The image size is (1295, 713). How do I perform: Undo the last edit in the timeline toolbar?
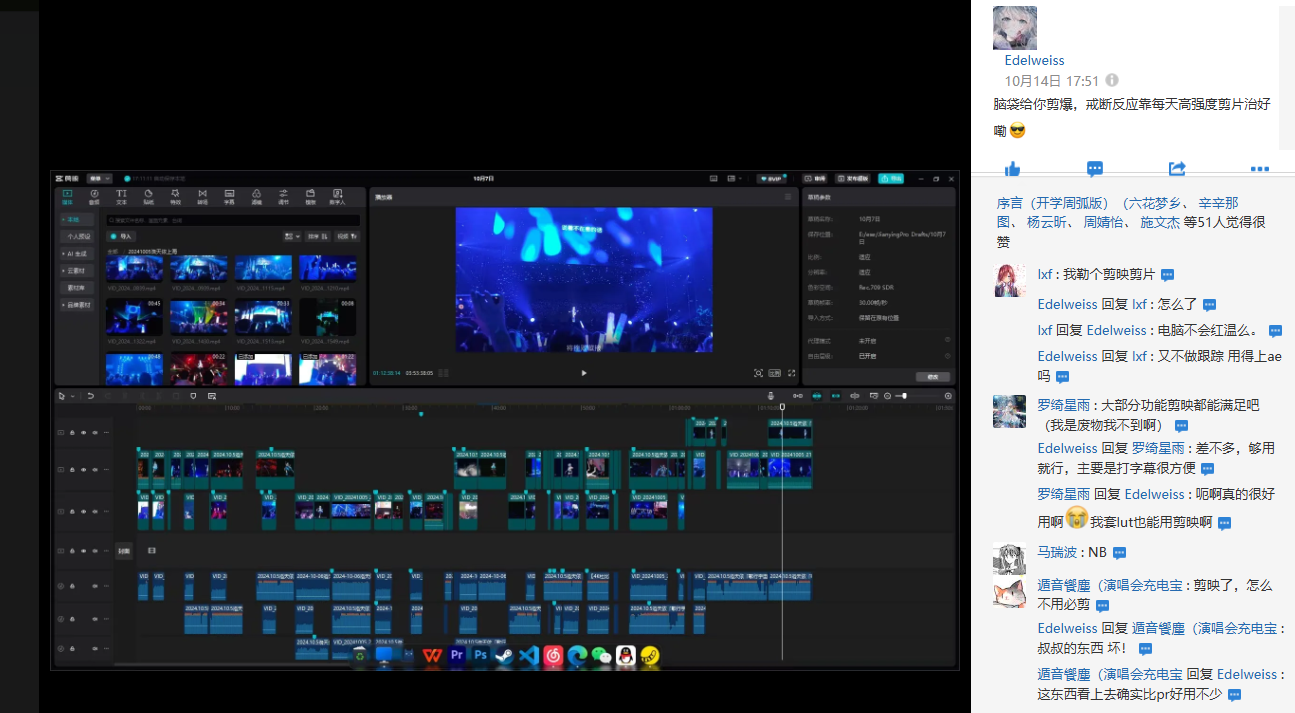pyautogui.click(x=90, y=396)
